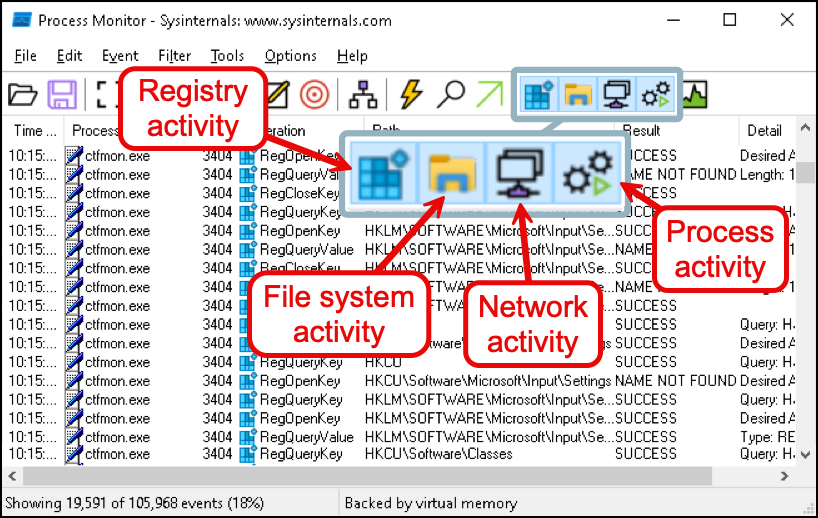The image size is (818, 518).
Task: Click the 'Type: RE' detail cell
Action: [767, 437]
